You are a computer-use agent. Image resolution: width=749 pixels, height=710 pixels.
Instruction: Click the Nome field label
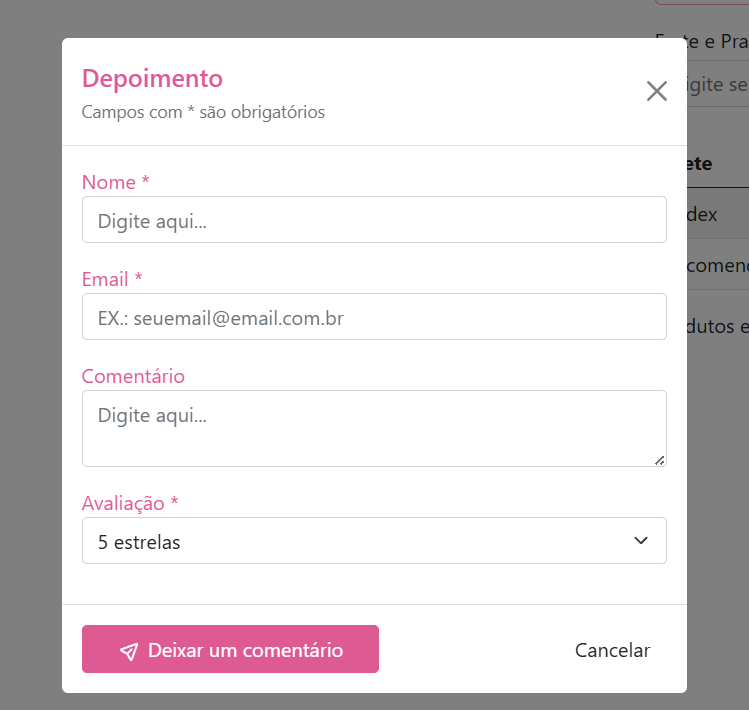point(115,182)
